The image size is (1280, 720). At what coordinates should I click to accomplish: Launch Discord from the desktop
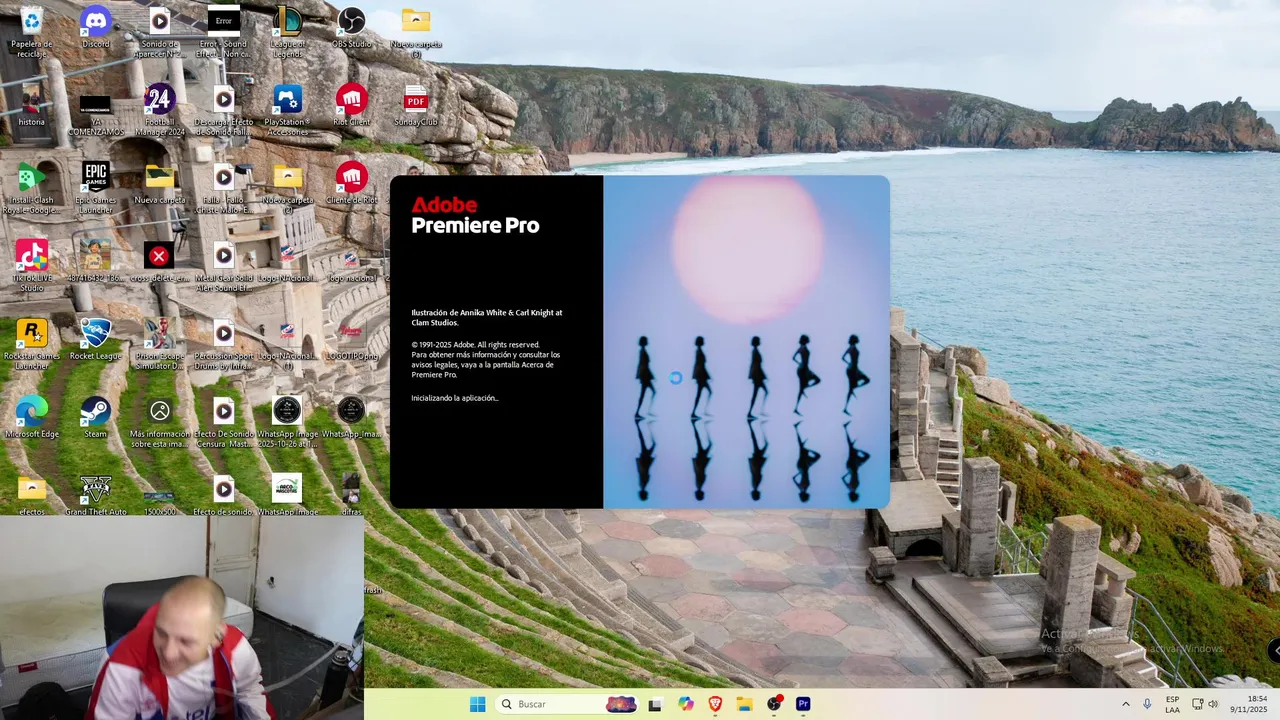[95, 28]
